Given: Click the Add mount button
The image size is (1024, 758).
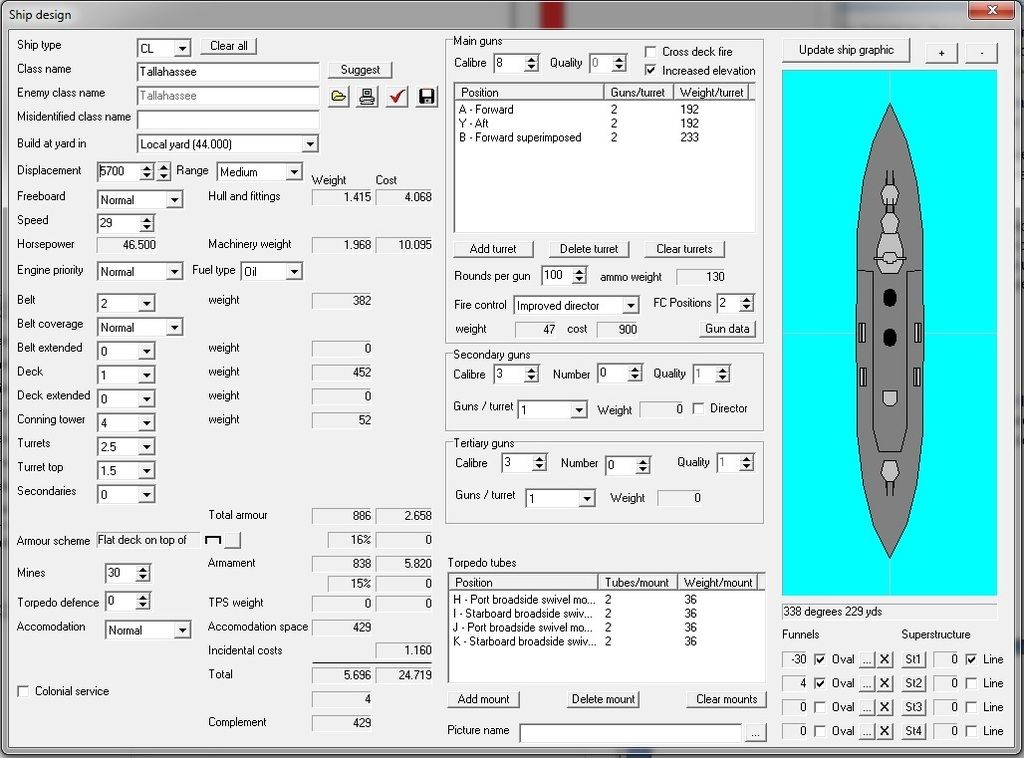Looking at the screenshot, I should [x=483, y=699].
